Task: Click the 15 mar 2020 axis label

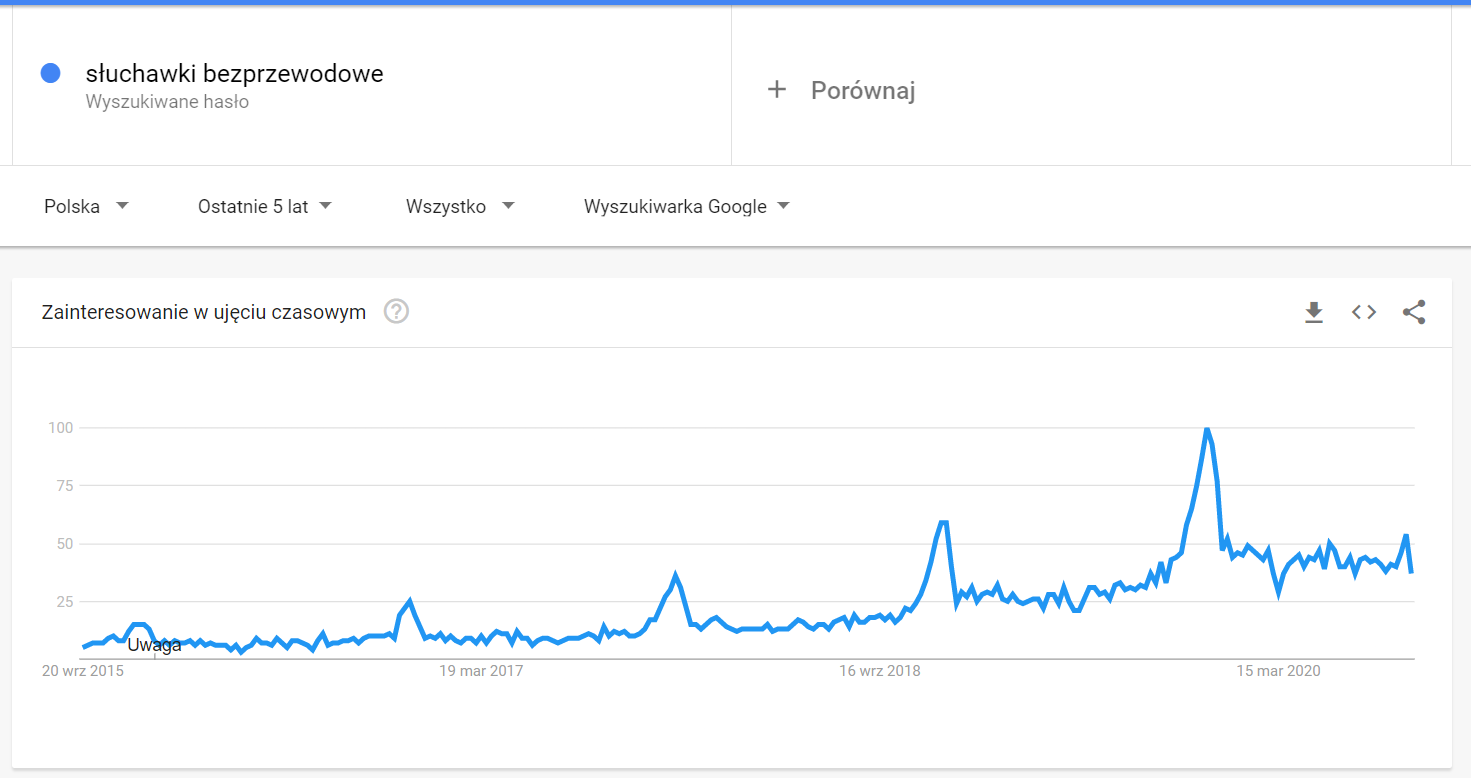Action: [1278, 671]
